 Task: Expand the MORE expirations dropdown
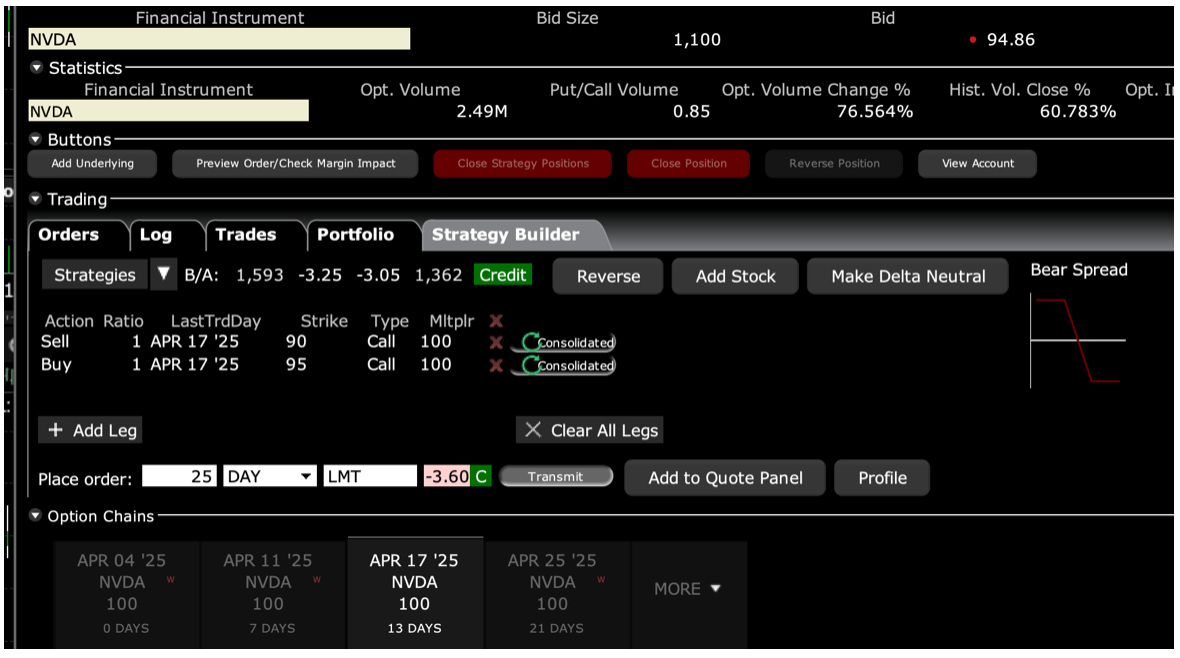pyautogui.click(x=688, y=589)
